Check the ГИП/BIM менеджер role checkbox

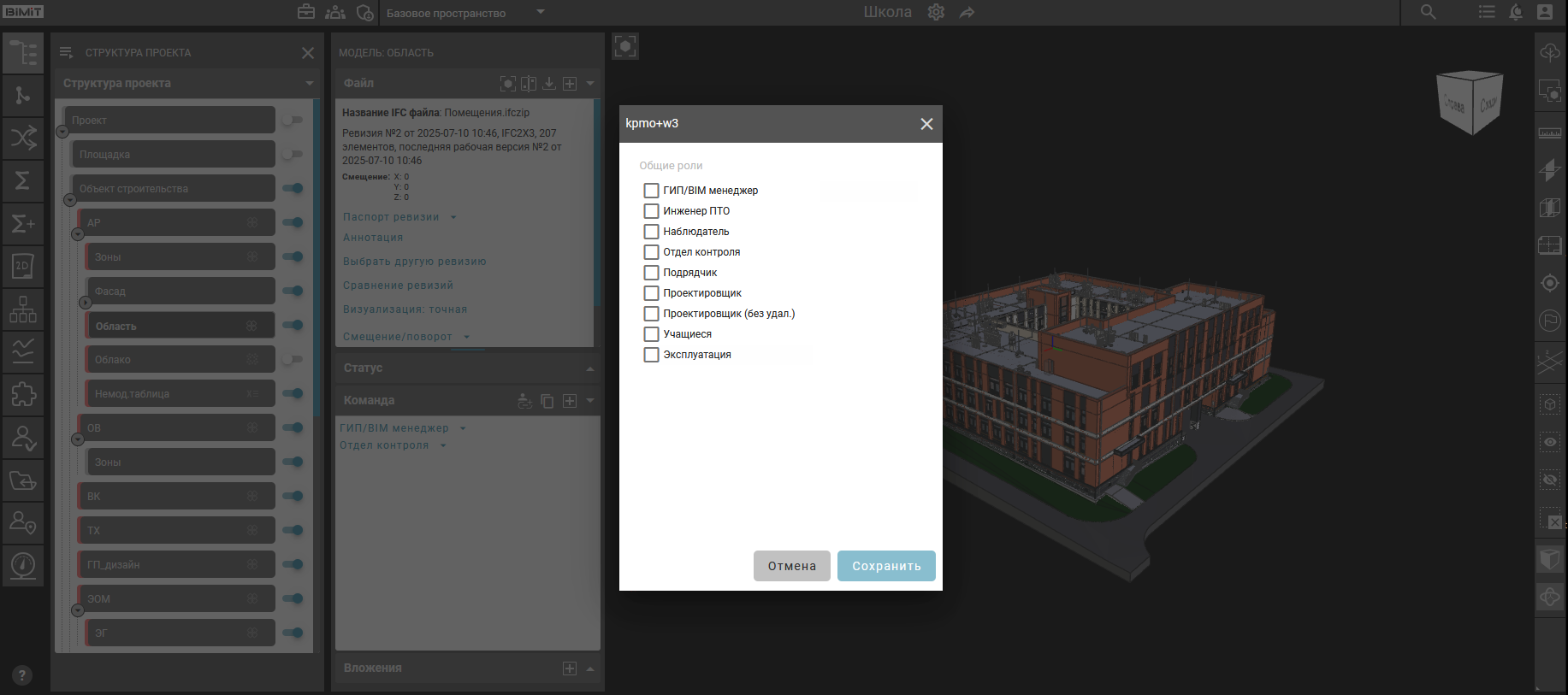(x=651, y=191)
